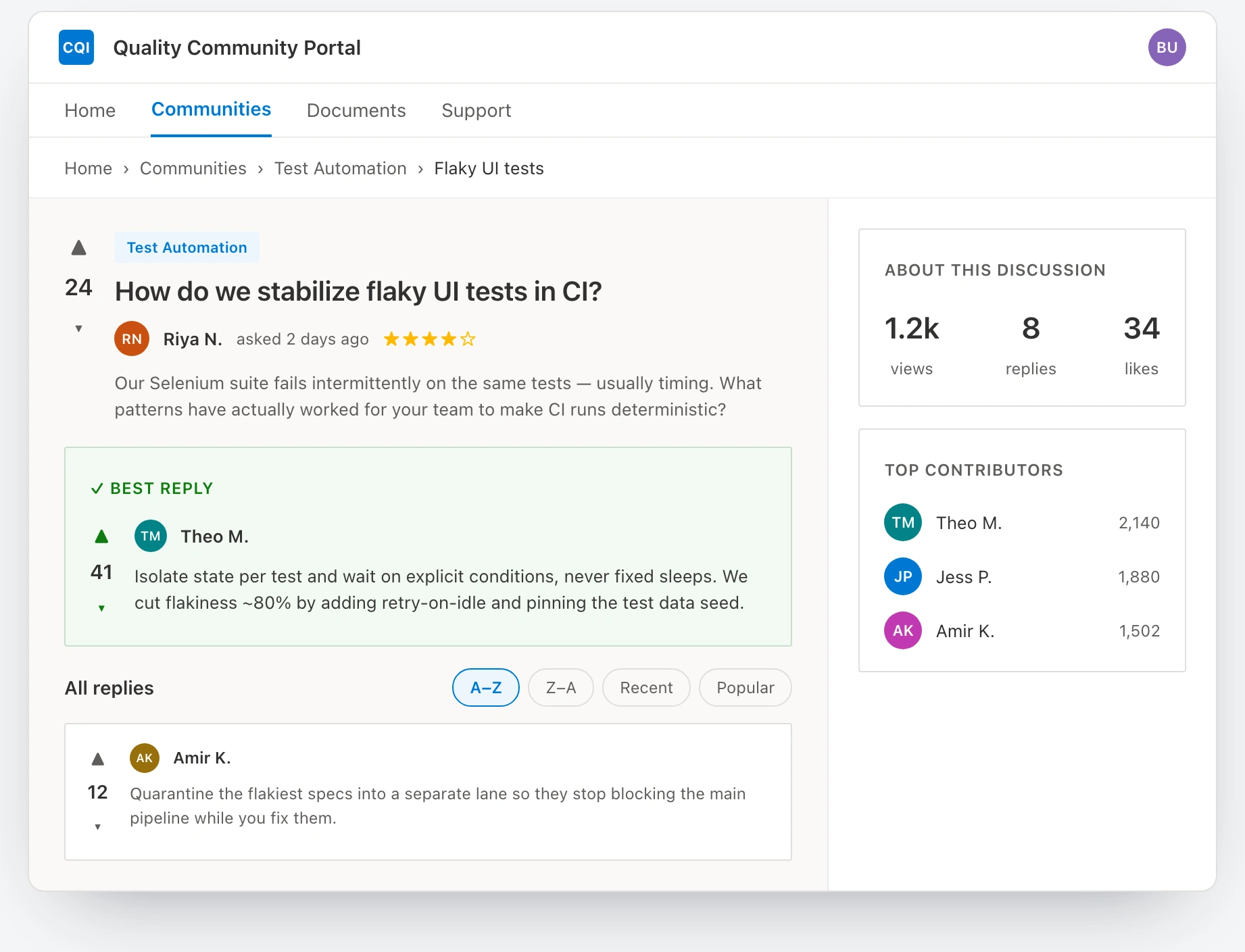
Task: Click the Communities breadcrumb link
Action: tap(193, 168)
